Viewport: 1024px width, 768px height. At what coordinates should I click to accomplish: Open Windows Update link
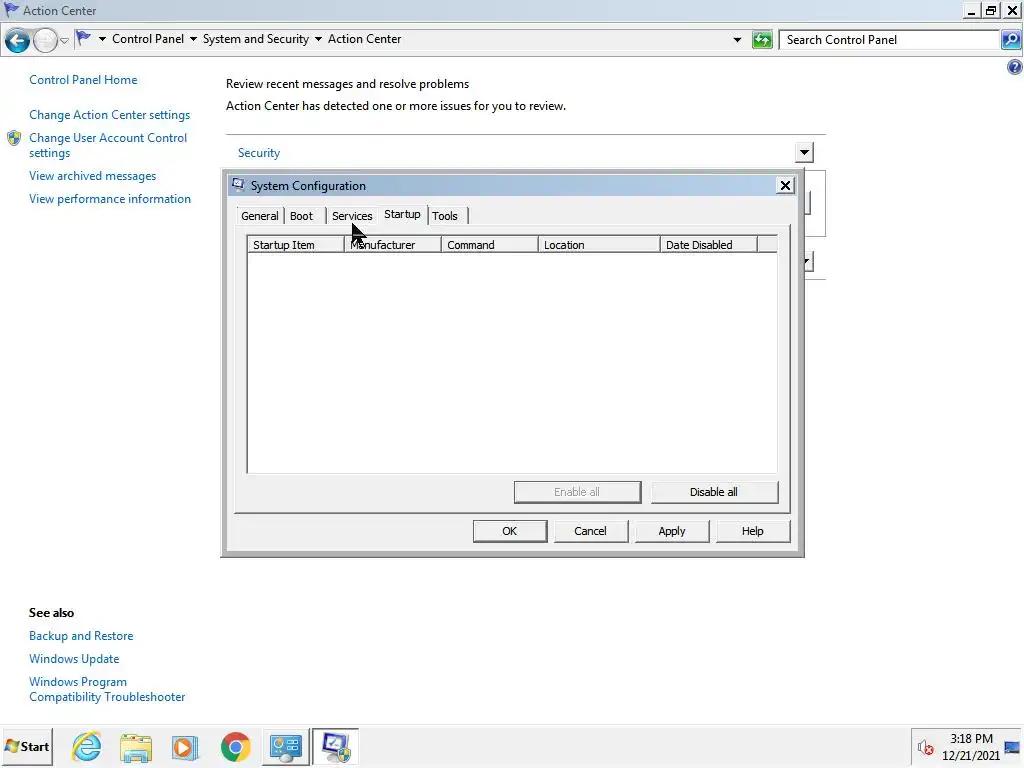click(x=74, y=659)
